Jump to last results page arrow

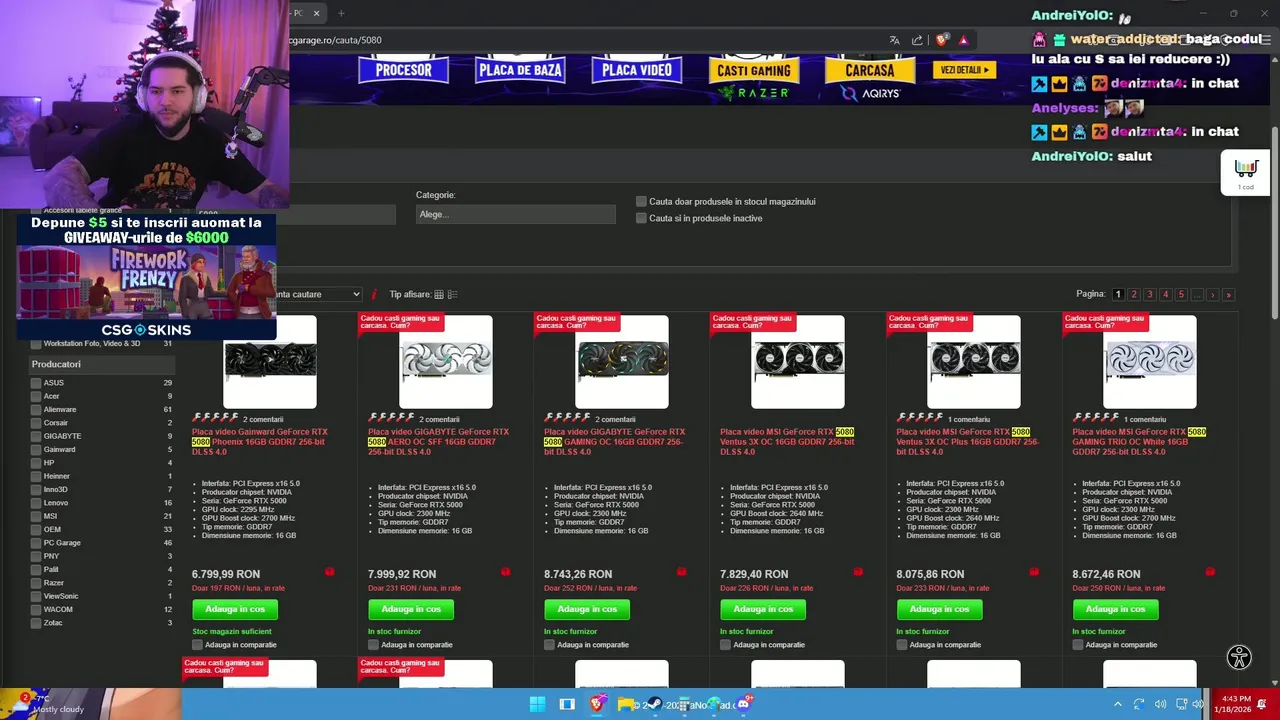(1228, 295)
